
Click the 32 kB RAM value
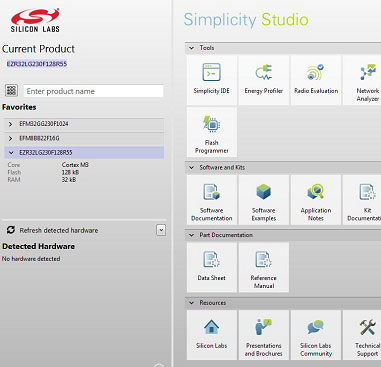pos(69,180)
